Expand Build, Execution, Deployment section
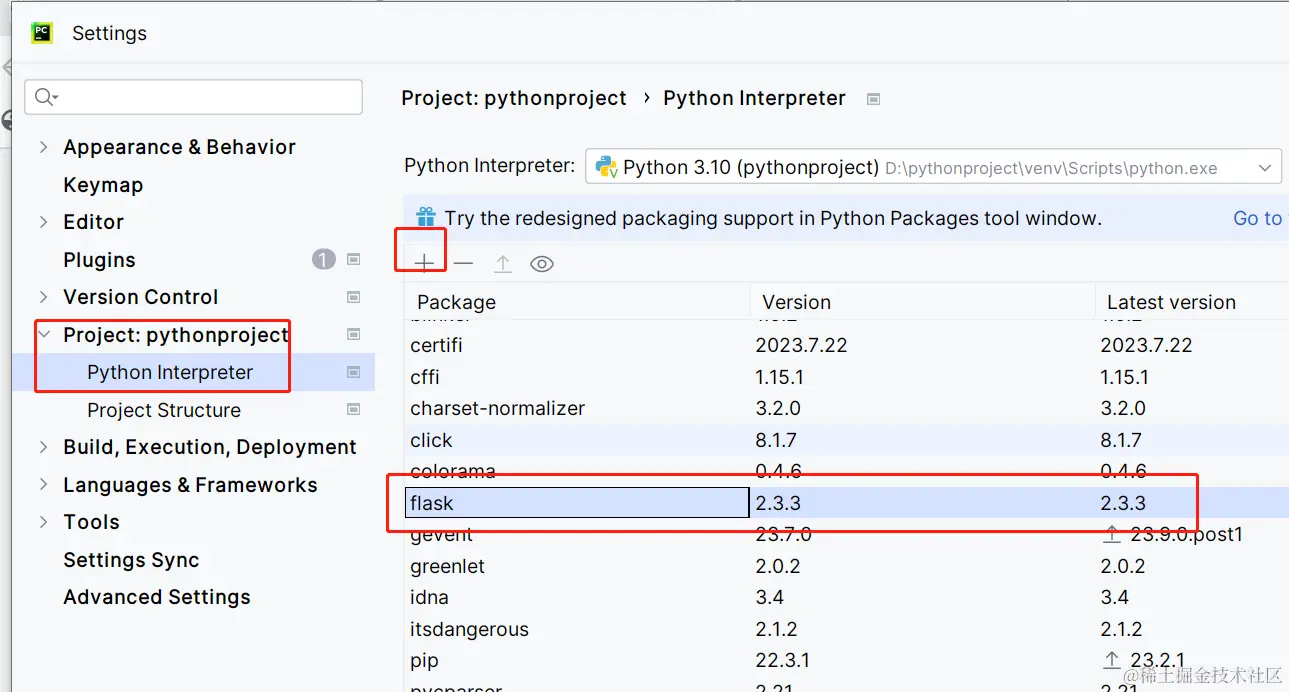Image resolution: width=1289 pixels, height=692 pixels. [43, 447]
